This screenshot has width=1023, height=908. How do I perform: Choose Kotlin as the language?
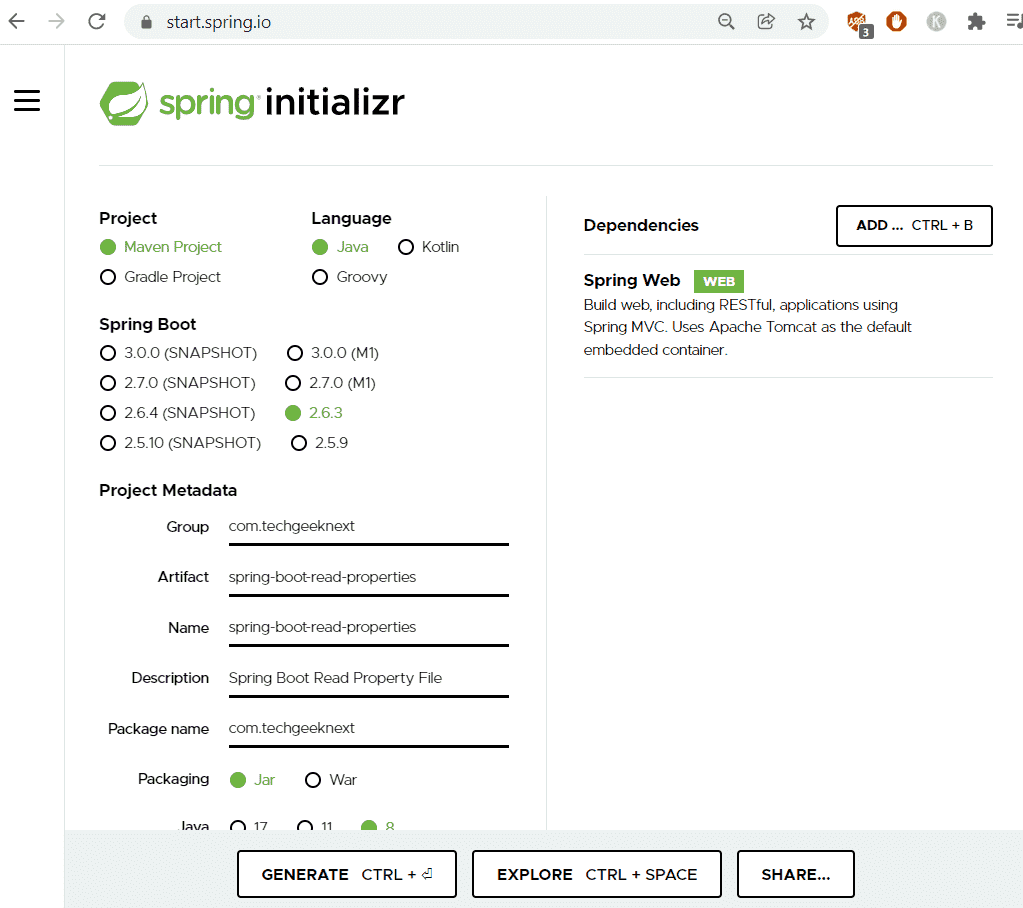pyautogui.click(x=429, y=247)
